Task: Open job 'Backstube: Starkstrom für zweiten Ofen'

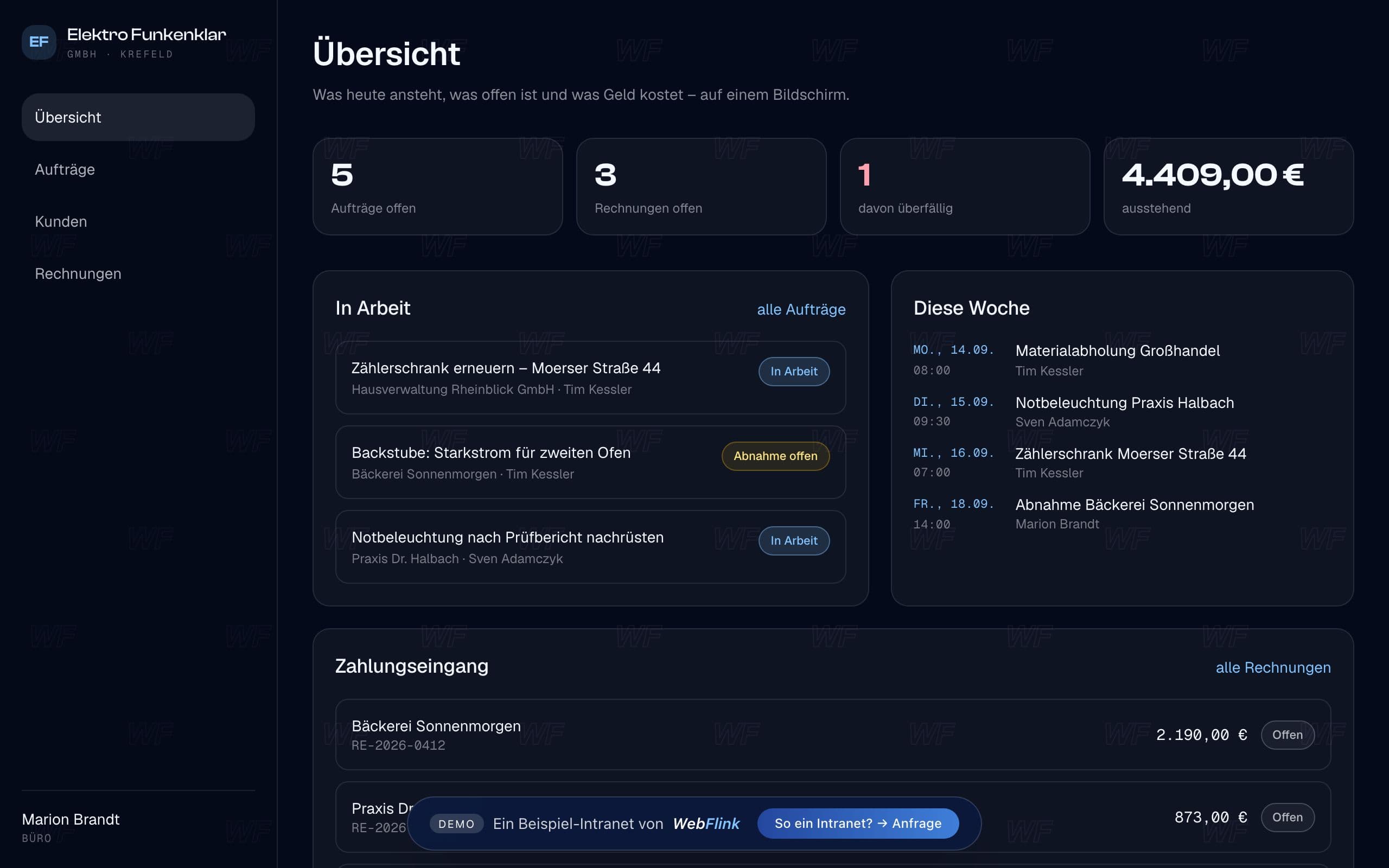Action: [x=591, y=462]
